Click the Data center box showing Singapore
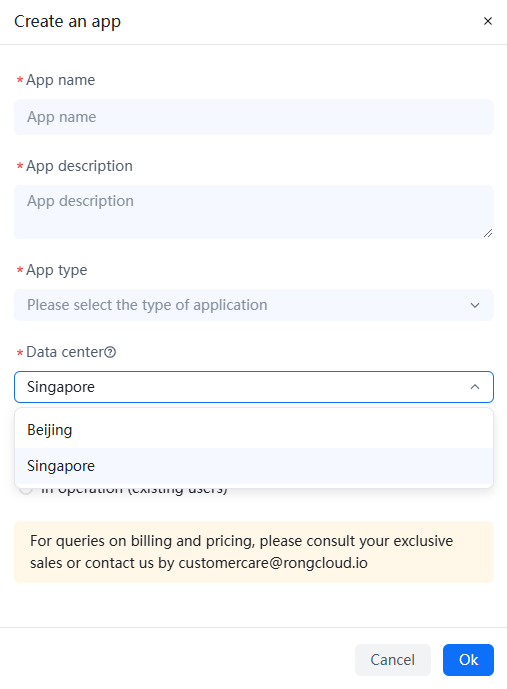The width and height of the screenshot is (507, 689). coord(254,387)
